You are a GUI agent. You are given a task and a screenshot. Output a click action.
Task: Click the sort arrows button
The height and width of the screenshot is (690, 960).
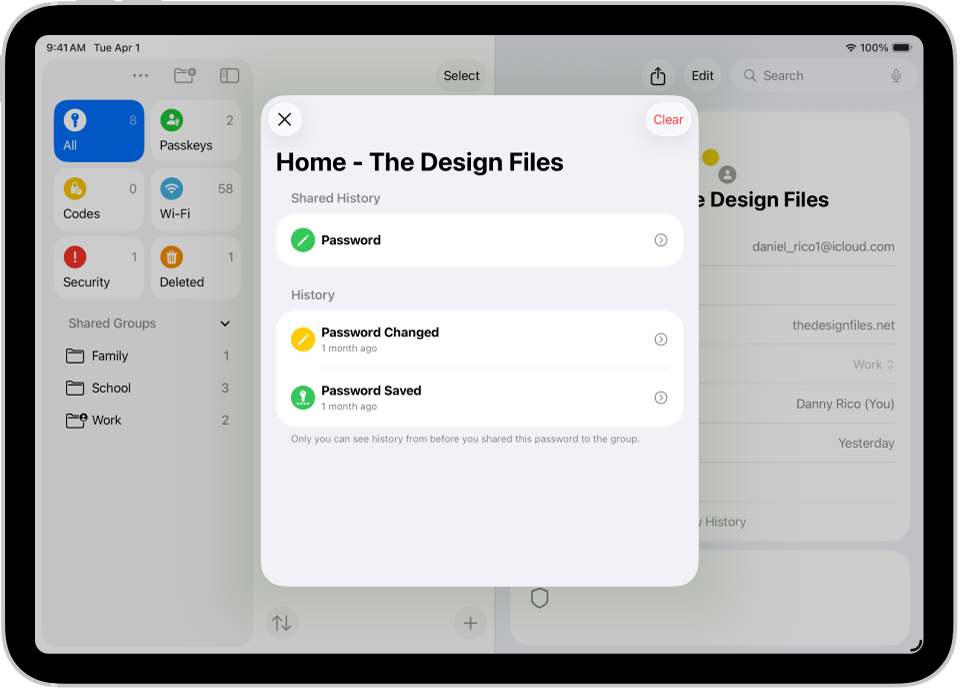click(x=282, y=623)
